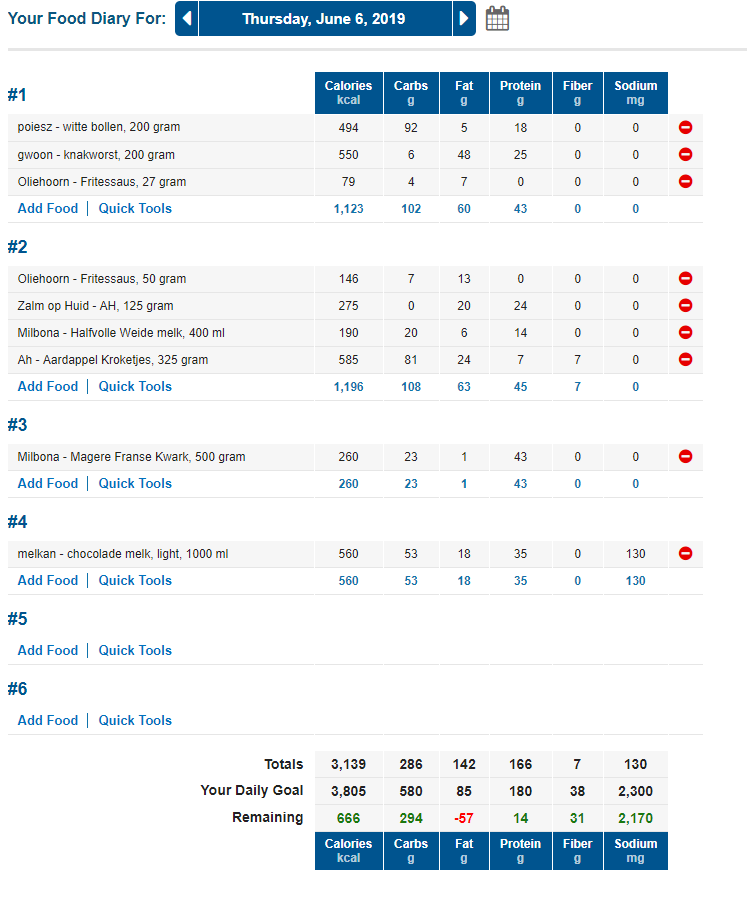Open Quick Tools for meal #4
Screen dimensions: 747x900
(x=135, y=581)
